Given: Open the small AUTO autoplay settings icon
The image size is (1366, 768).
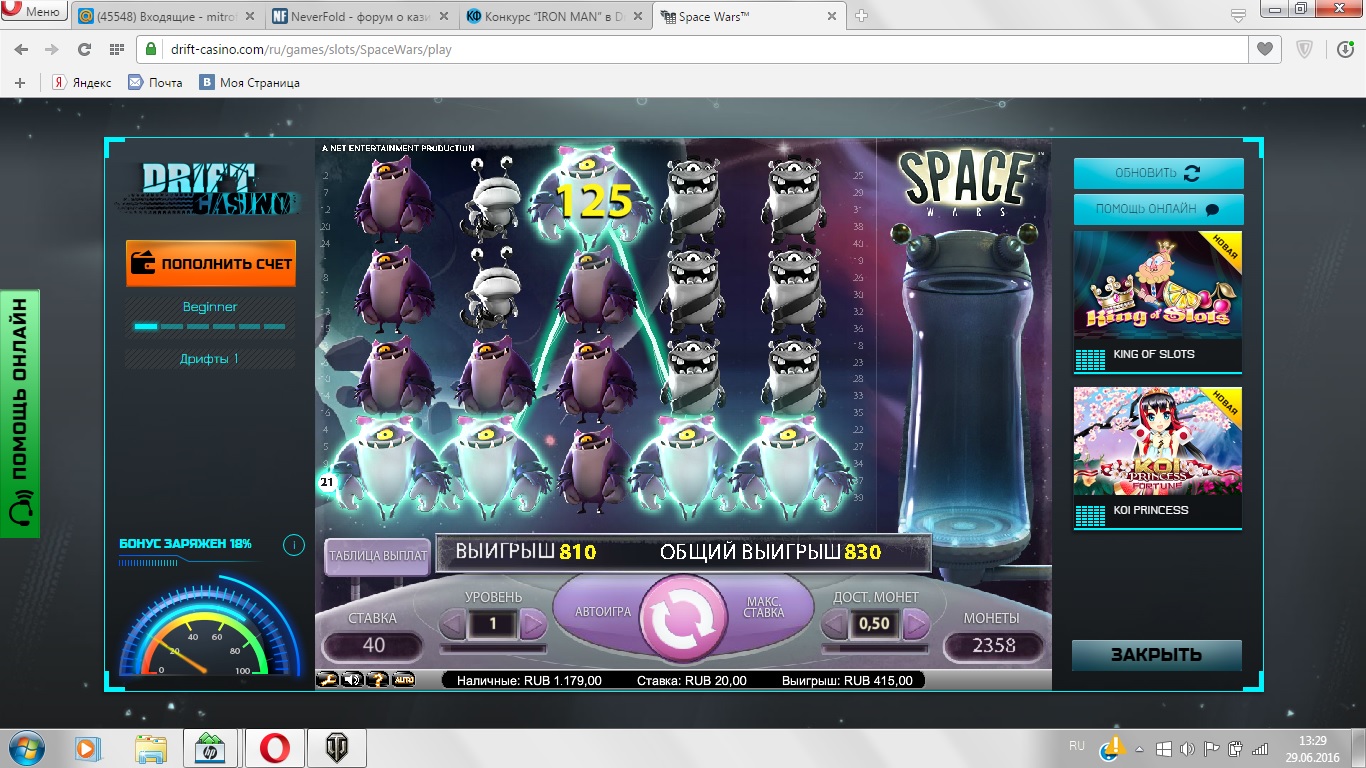Looking at the screenshot, I should coord(403,680).
